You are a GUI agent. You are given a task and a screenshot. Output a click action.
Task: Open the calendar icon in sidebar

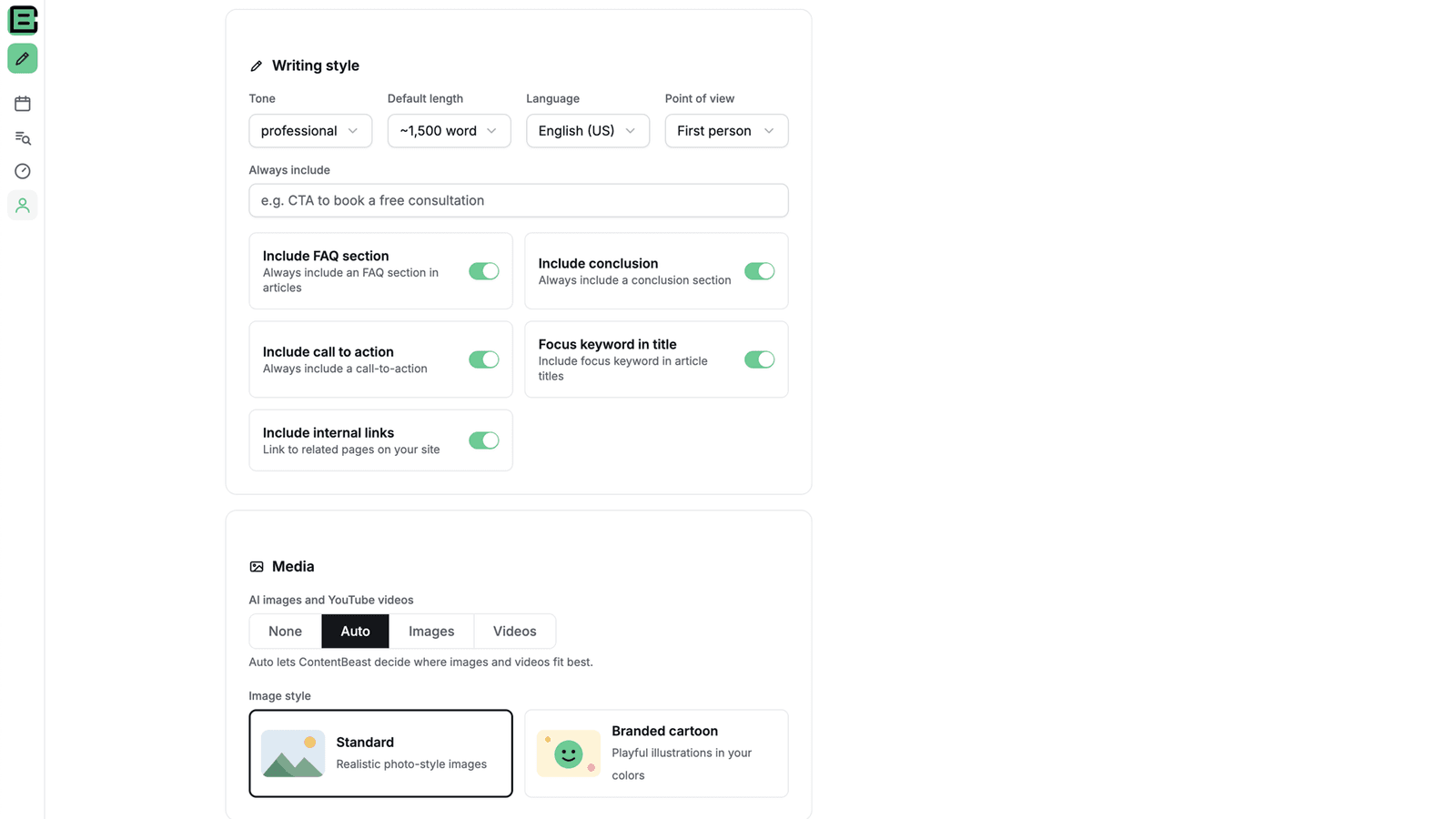[23, 104]
